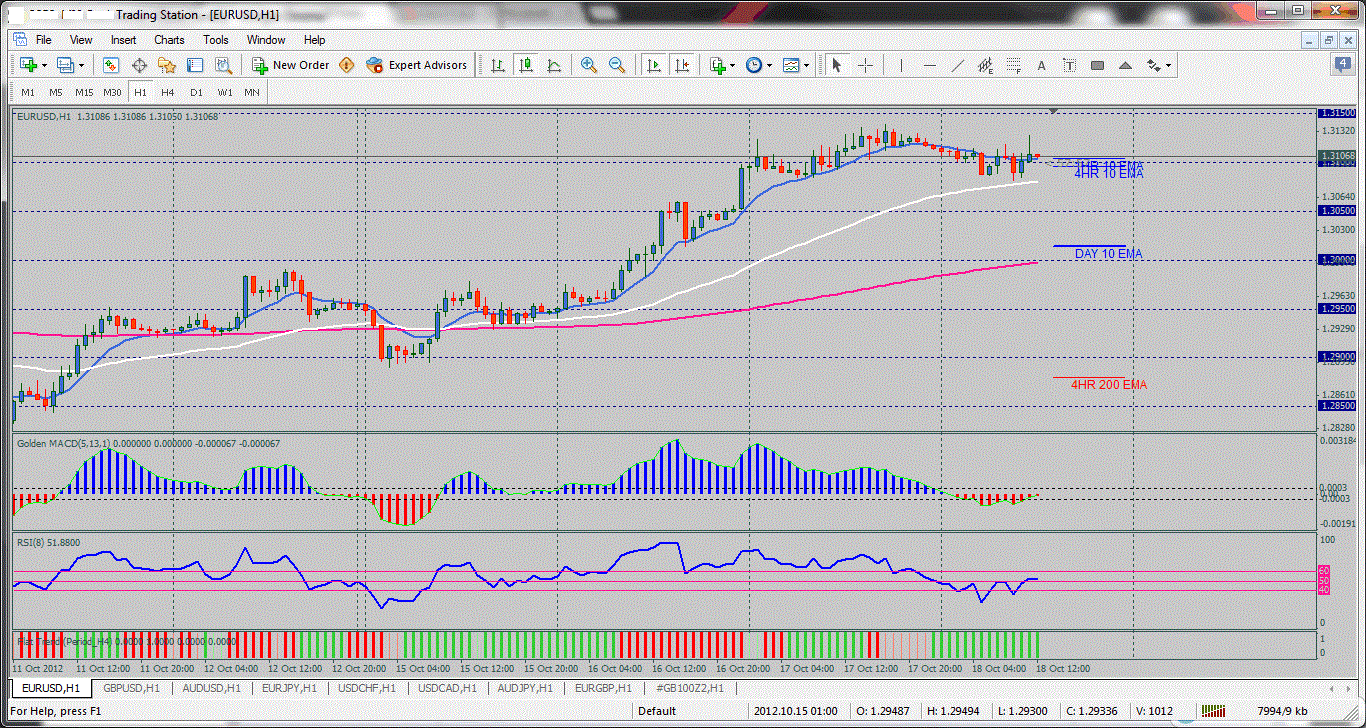The width and height of the screenshot is (1366, 728).
Task: Open the Tools menu
Action: click(216, 40)
